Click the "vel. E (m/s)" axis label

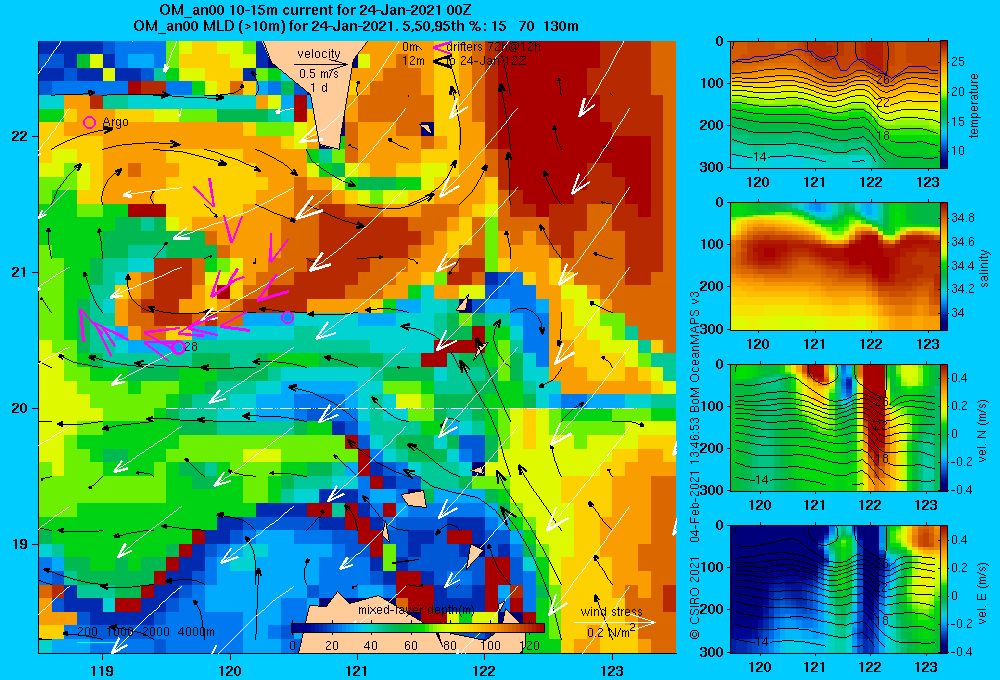coord(983,591)
